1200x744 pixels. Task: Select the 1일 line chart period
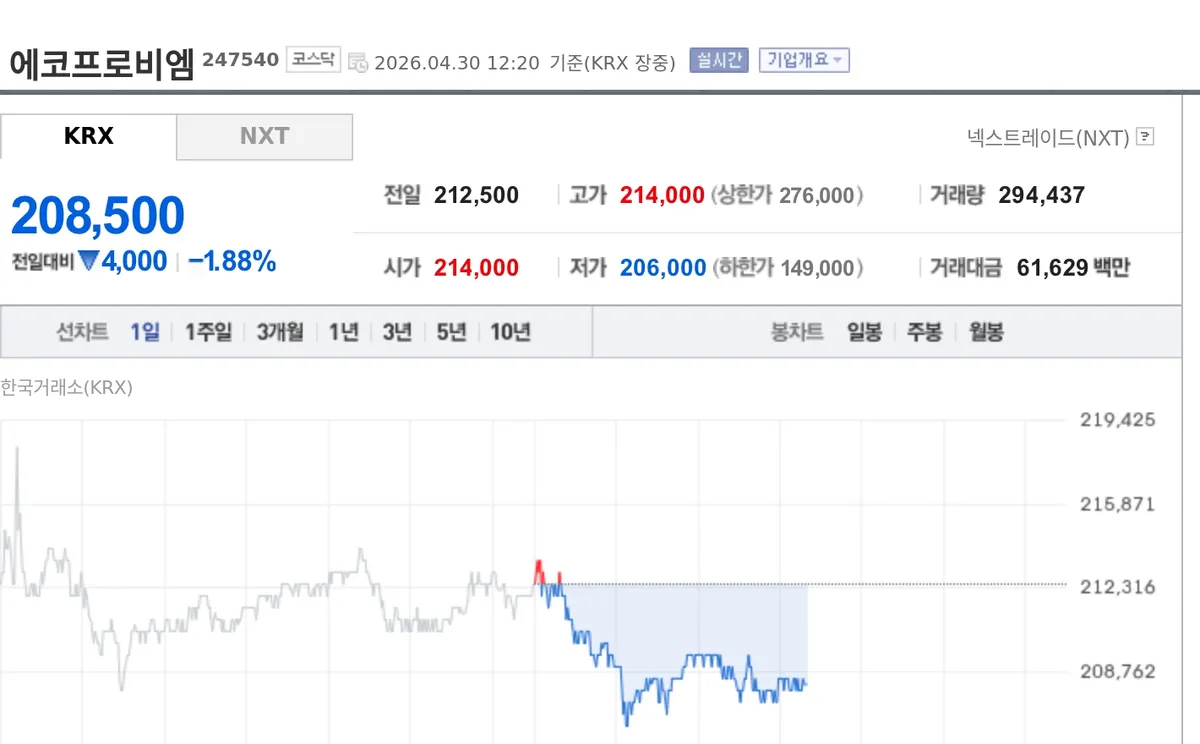pos(144,332)
